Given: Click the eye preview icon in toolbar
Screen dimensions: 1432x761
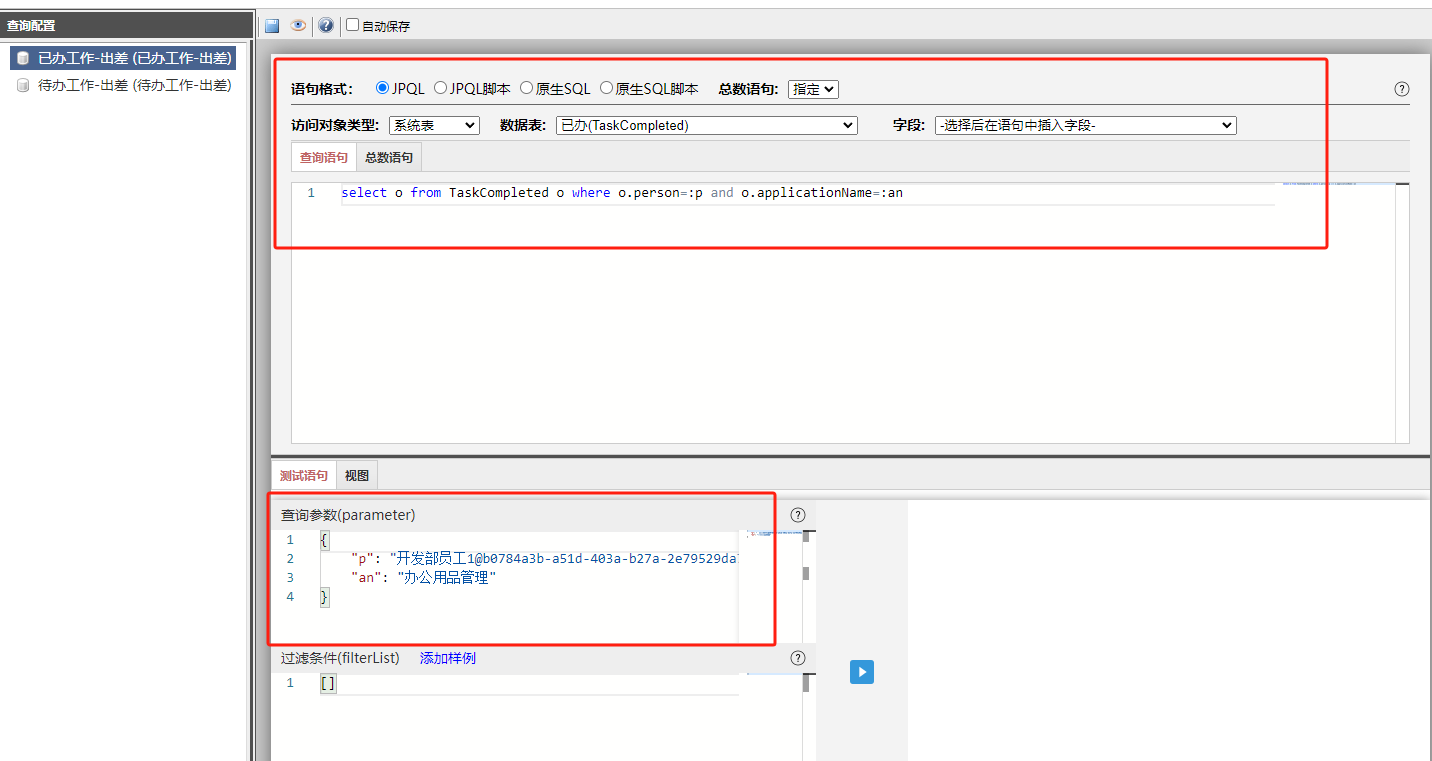Looking at the screenshot, I should point(298,26).
